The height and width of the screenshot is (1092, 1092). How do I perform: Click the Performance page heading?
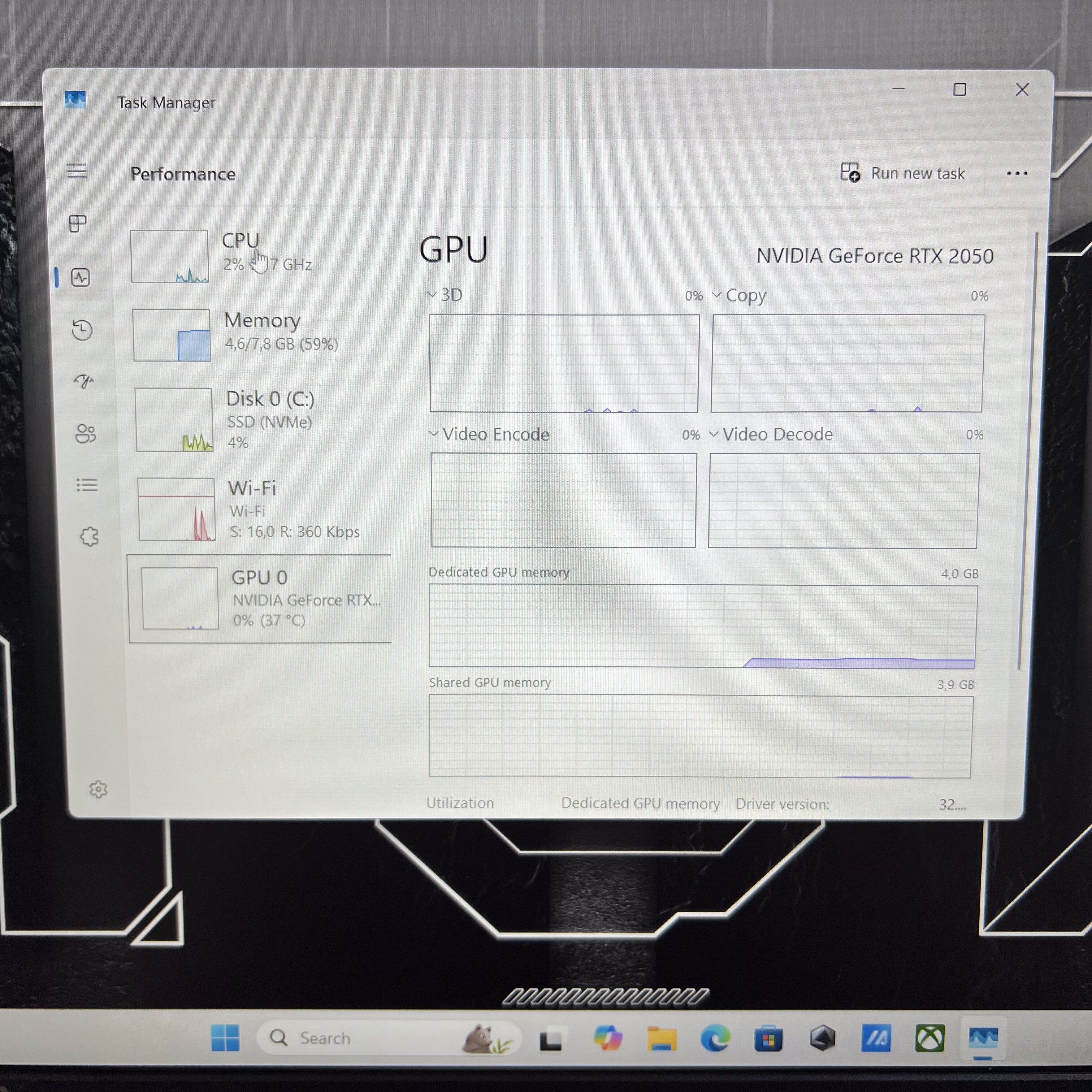[x=183, y=174]
